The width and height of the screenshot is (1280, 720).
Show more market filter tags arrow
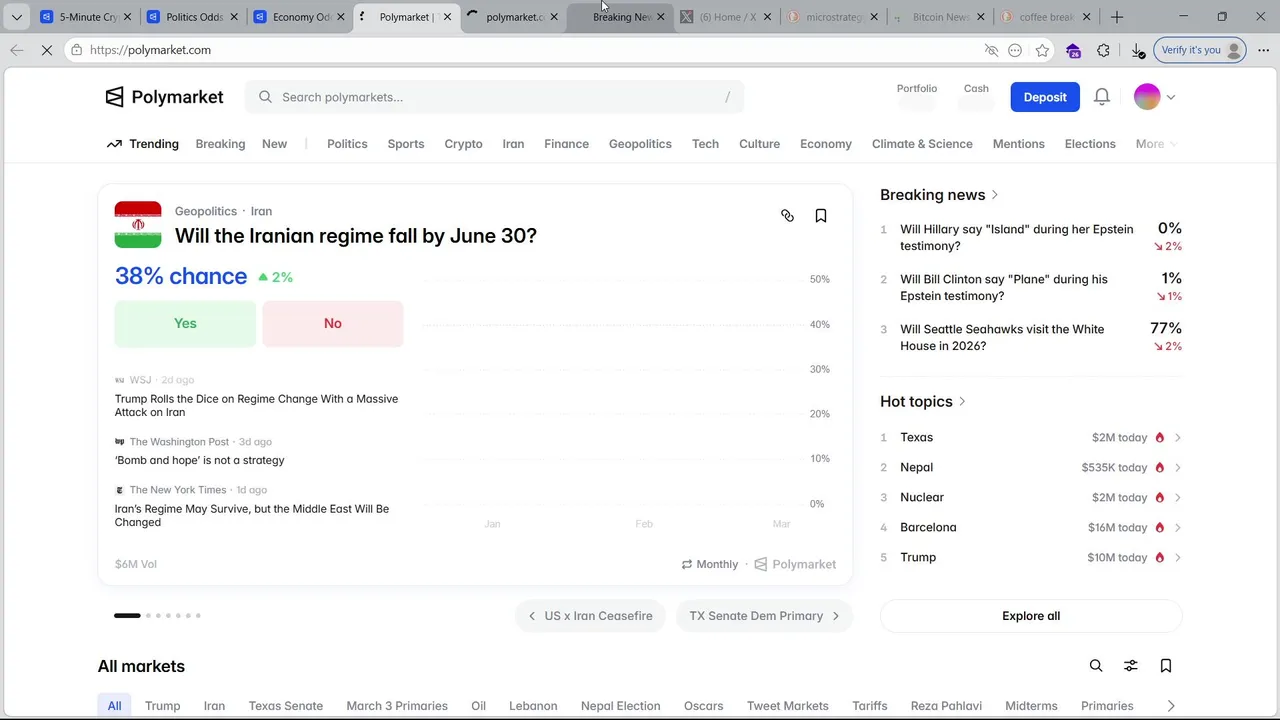click(1171, 706)
